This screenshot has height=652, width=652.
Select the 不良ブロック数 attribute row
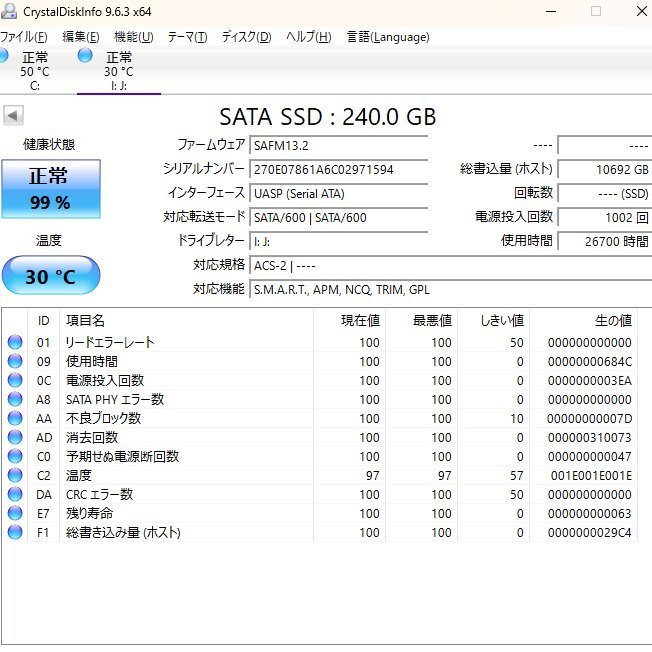[320, 418]
